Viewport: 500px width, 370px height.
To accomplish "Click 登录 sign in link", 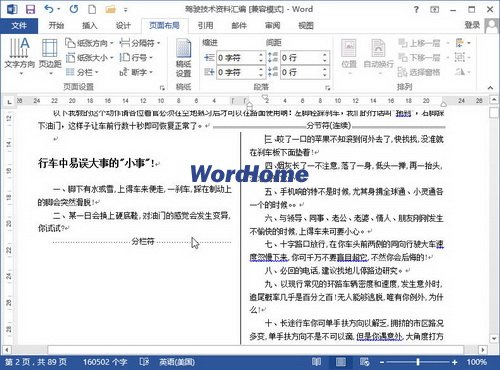I will (472, 25).
